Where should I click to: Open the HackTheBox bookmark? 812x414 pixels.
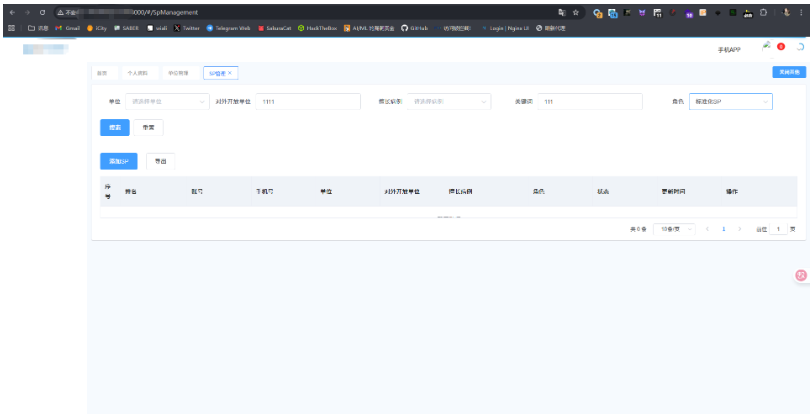point(317,28)
